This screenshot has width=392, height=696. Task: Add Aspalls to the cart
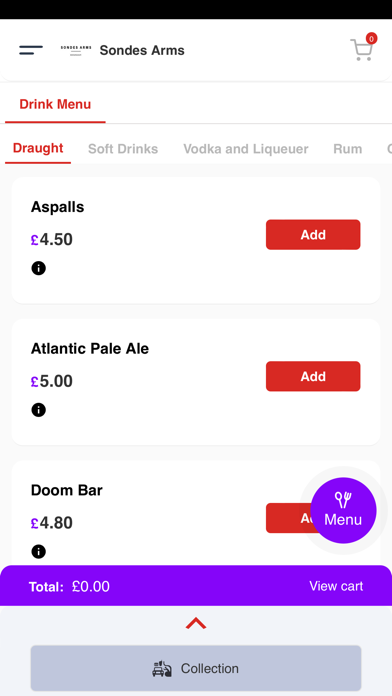[313, 234]
